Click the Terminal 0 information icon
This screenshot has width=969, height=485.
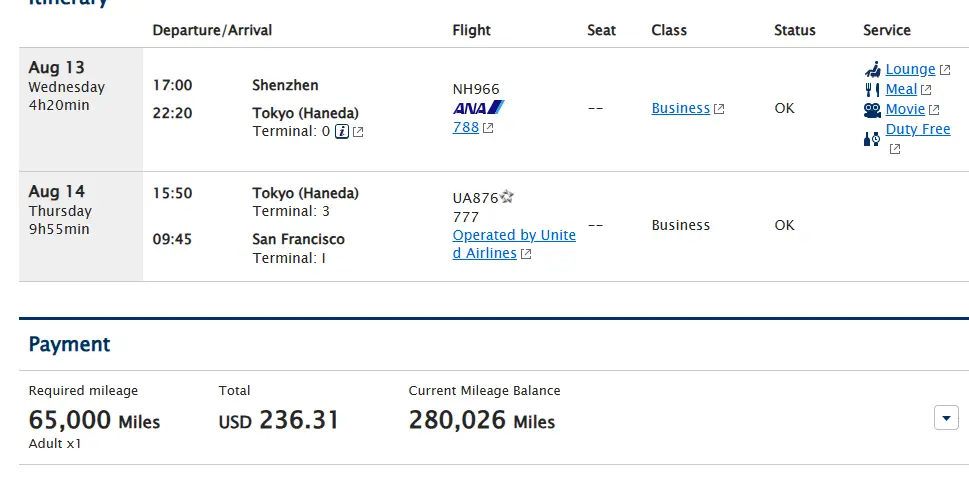point(342,131)
